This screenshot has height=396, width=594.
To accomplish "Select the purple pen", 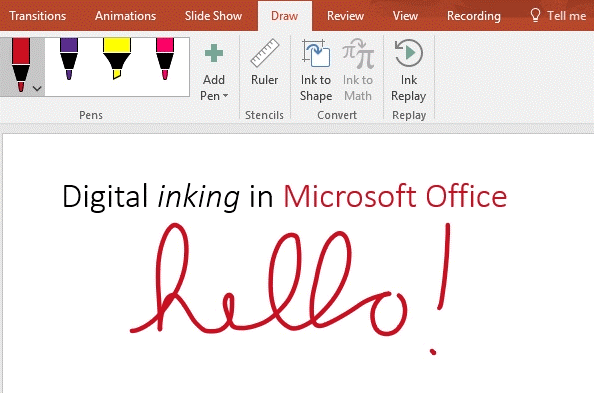I will pos(69,59).
